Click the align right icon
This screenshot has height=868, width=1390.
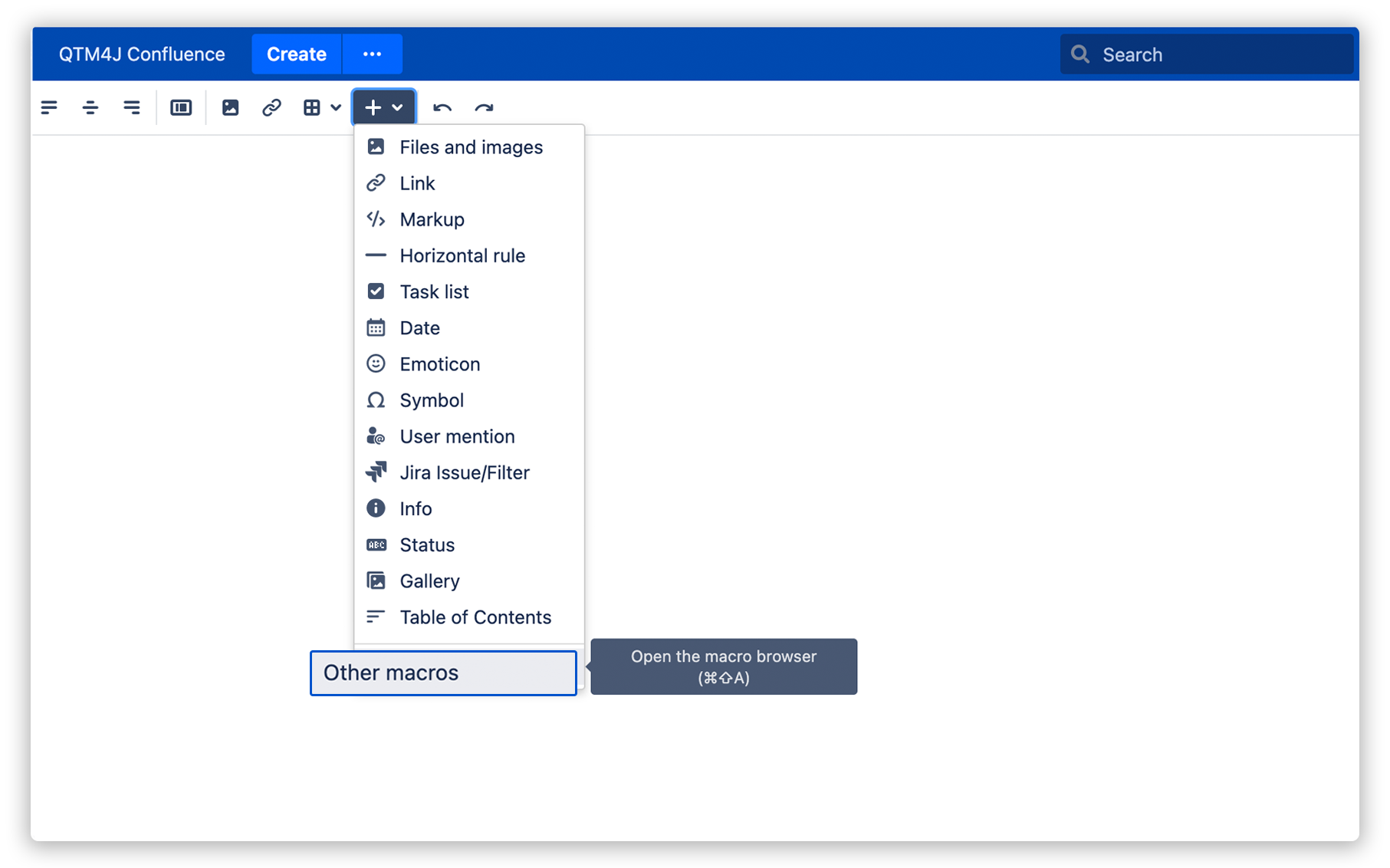coord(132,107)
